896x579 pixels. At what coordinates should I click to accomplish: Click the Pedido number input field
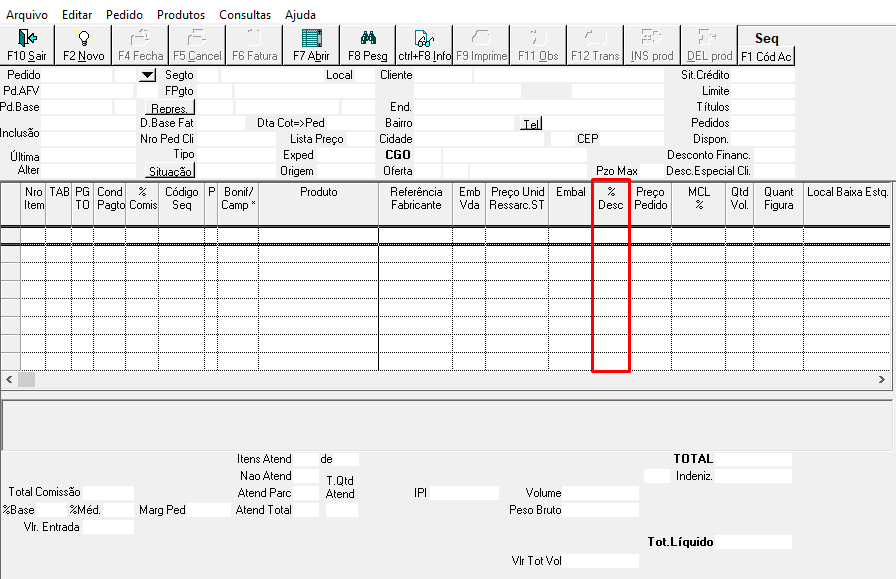click(77, 75)
